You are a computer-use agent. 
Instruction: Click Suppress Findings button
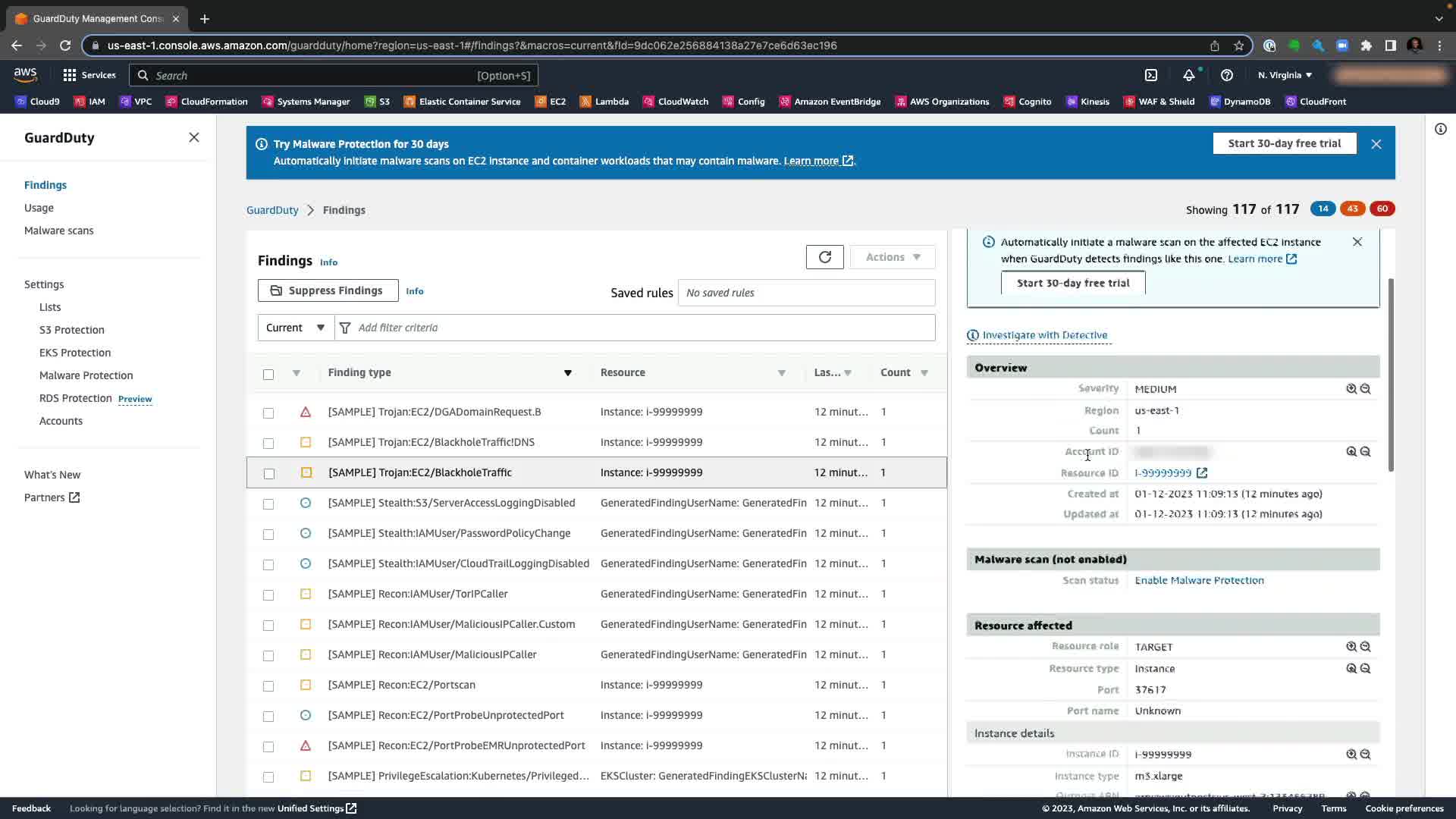(x=328, y=290)
